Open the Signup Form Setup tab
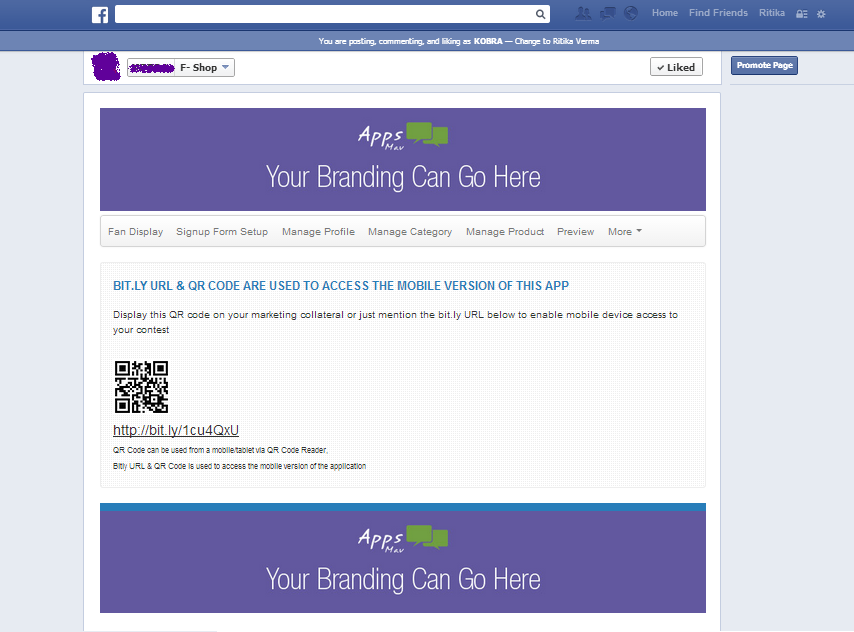 [222, 232]
